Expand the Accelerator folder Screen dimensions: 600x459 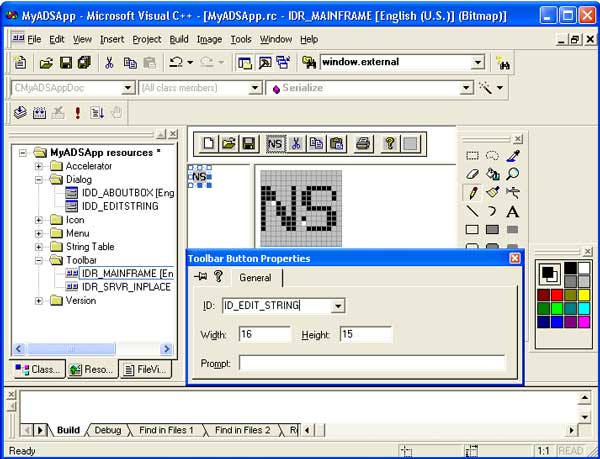[x=38, y=166]
